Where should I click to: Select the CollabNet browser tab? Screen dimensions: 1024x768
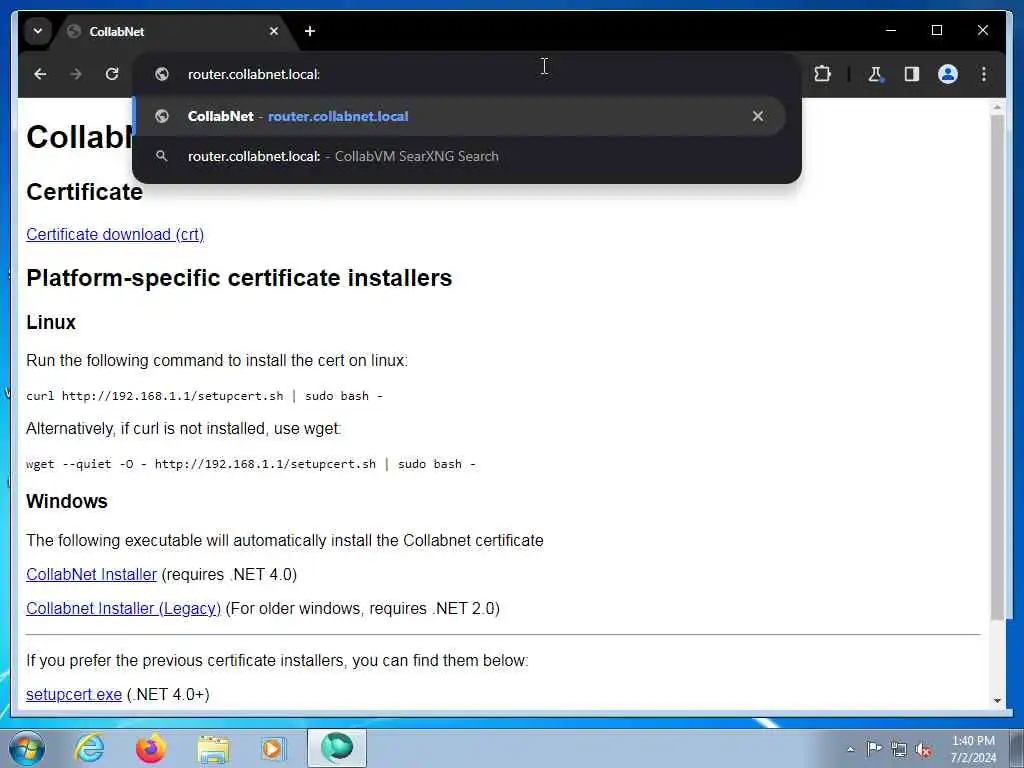tap(173, 31)
